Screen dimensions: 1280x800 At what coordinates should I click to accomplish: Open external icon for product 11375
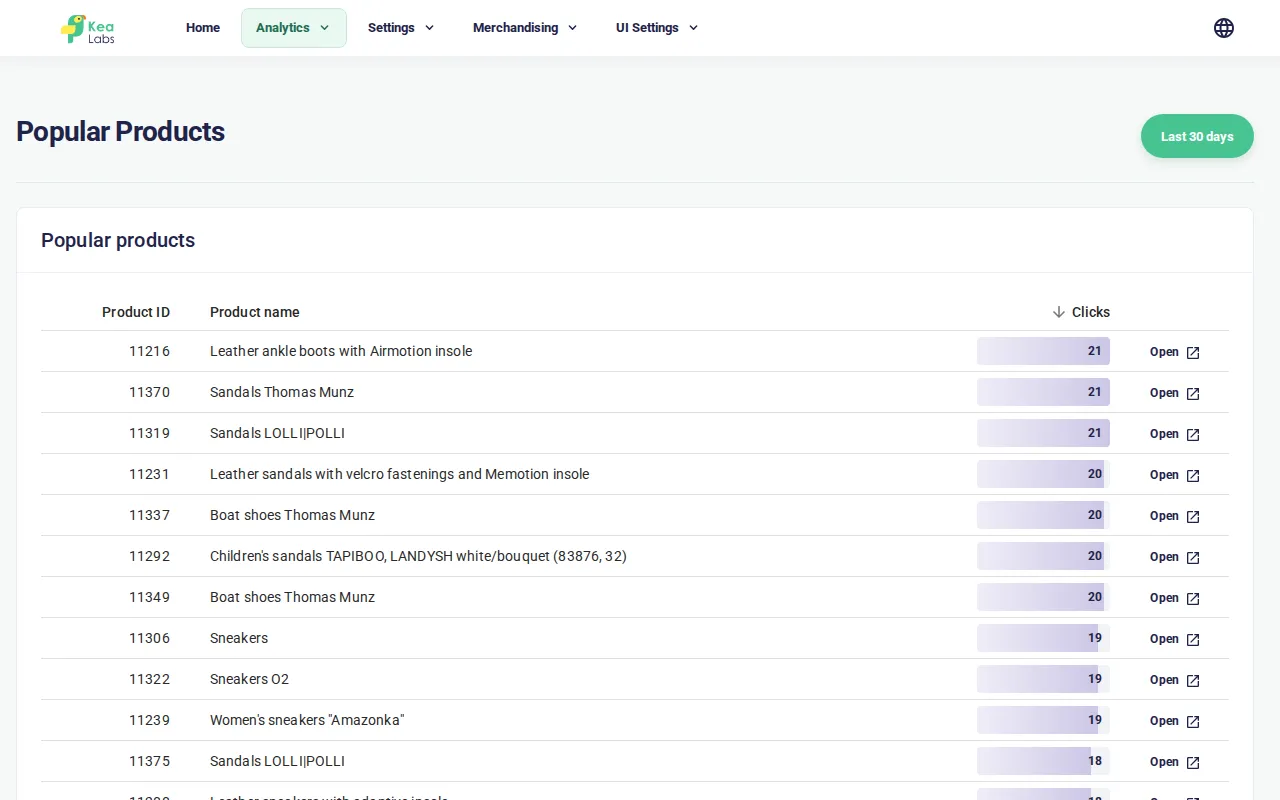1193,762
